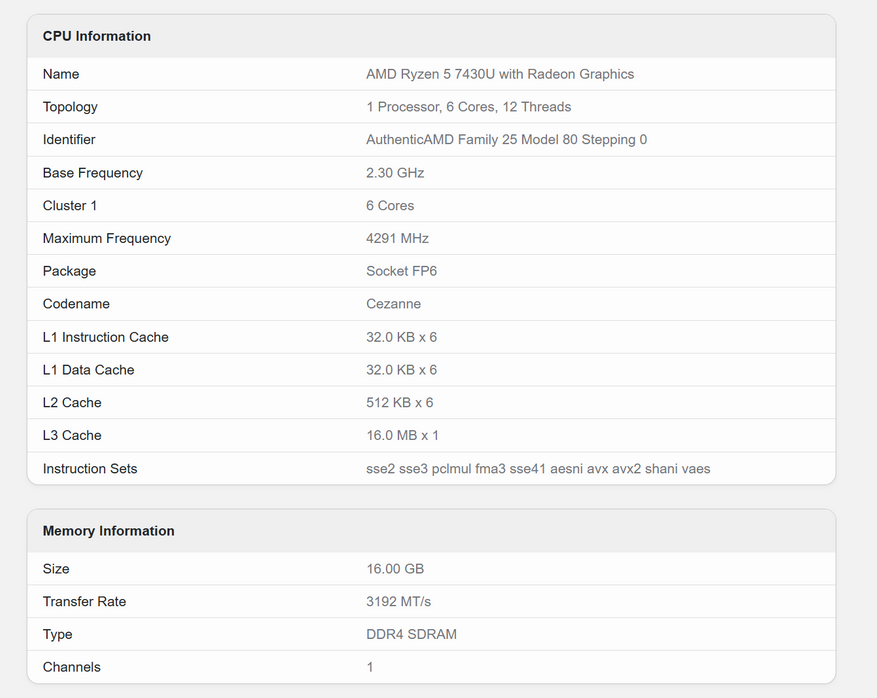Click the Base Frequency row label
Image resolution: width=877 pixels, height=698 pixels.
92,173
